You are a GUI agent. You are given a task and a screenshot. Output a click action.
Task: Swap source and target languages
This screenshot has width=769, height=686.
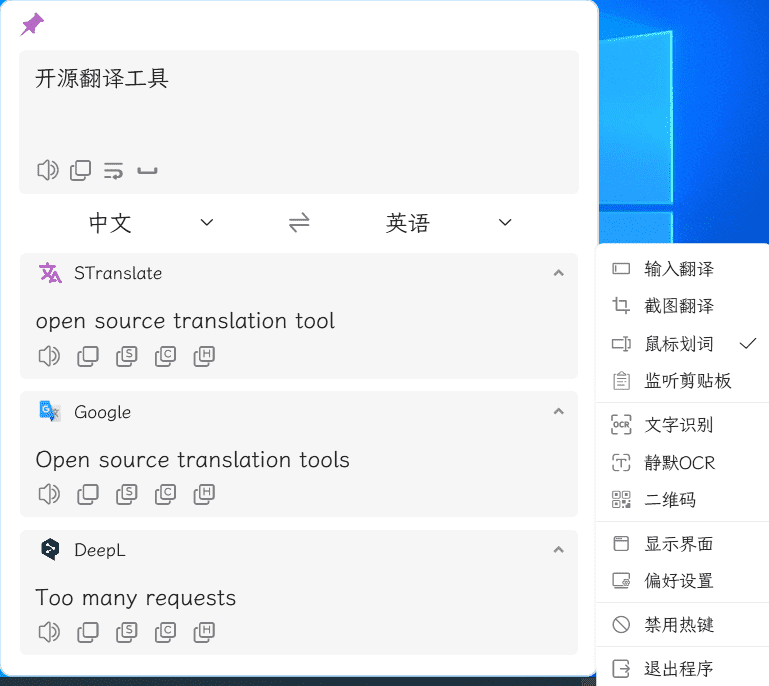tap(299, 222)
